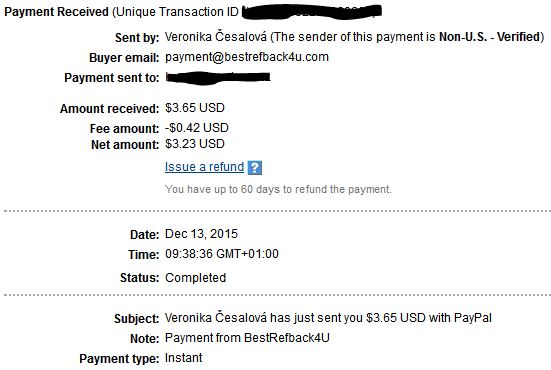The height and width of the screenshot is (370, 551).
Task: Click the subject line about PayPal payment
Action: 328,318
